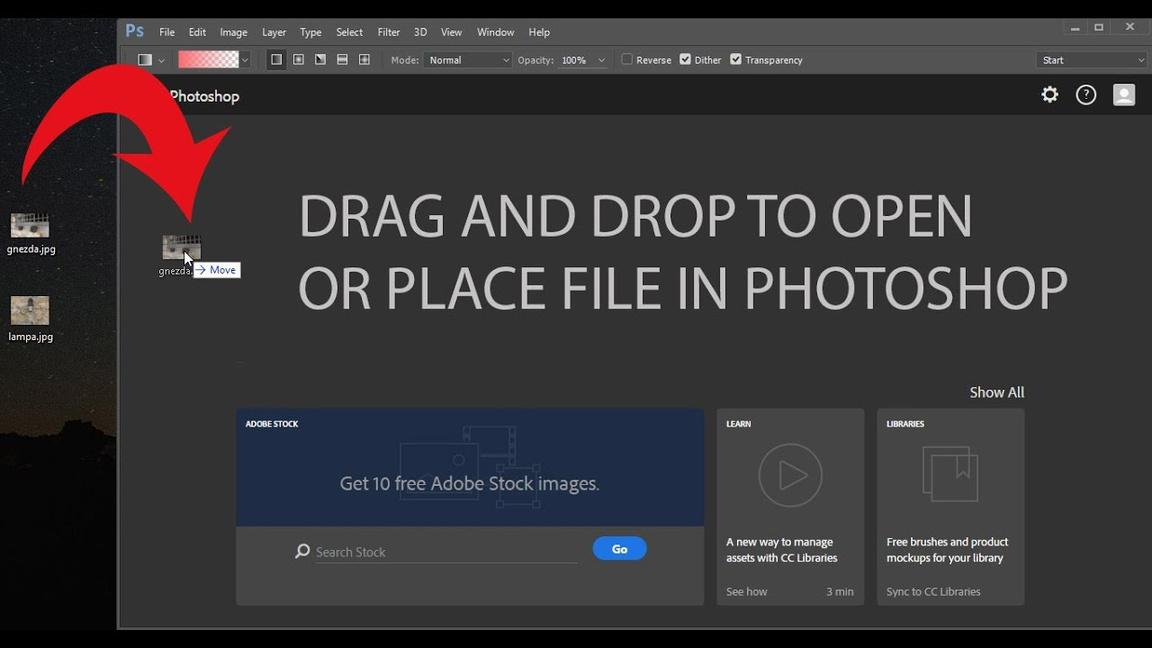Click the Show All link

[996, 392]
